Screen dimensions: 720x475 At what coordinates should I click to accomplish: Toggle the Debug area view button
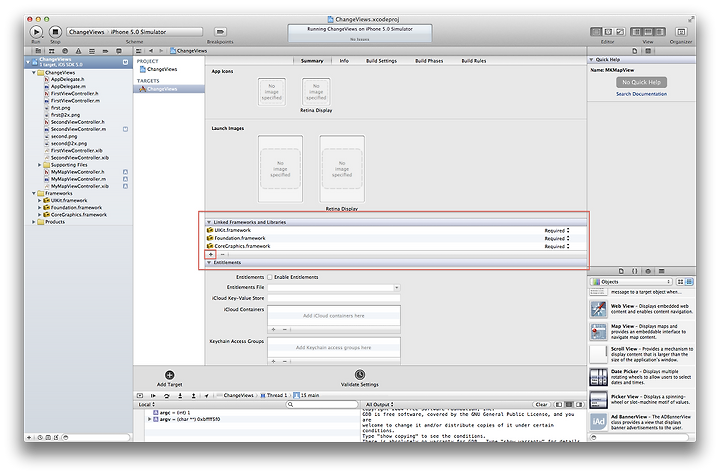pyautogui.click(x=648, y=32)
